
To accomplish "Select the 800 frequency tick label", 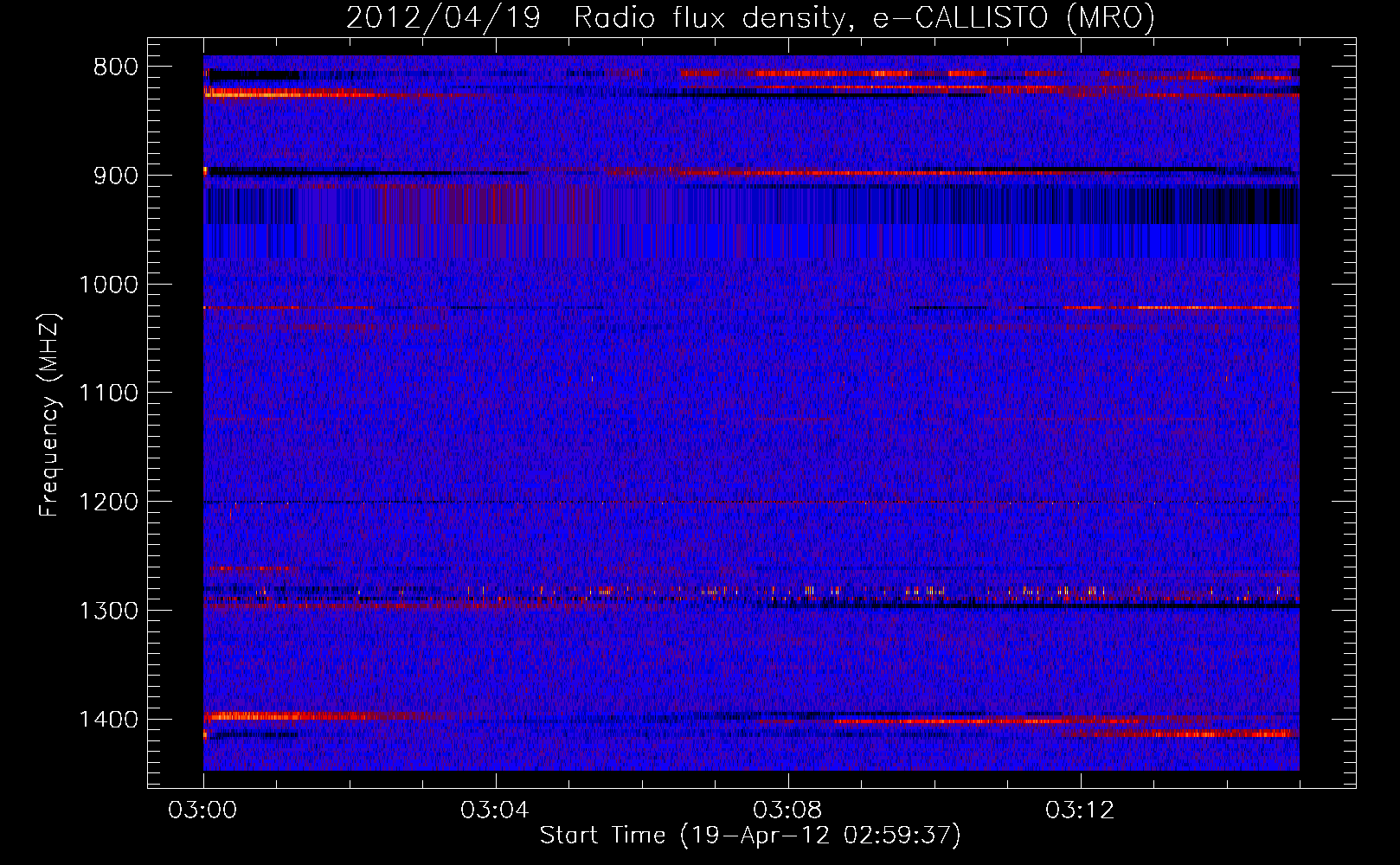I will [x=116, y=67].
